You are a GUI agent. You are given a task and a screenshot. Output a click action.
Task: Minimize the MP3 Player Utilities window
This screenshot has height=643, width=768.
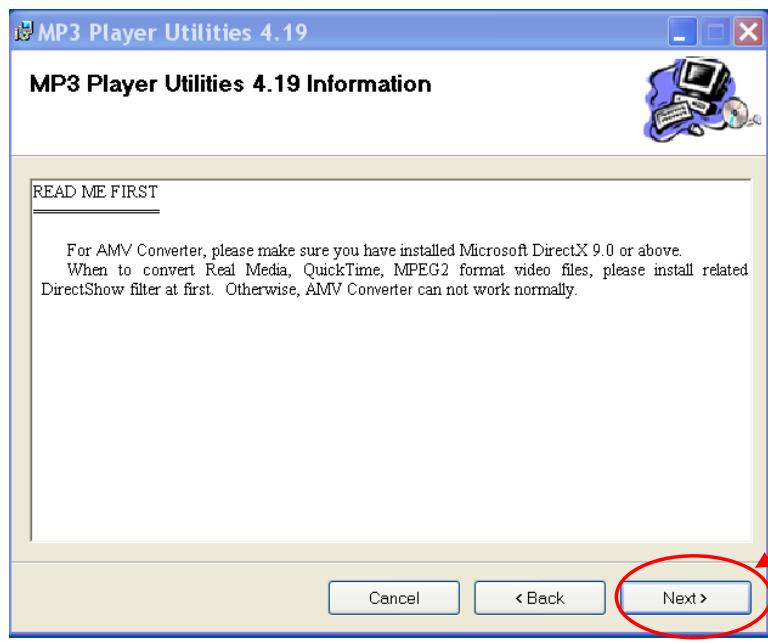tap(682, 32)
